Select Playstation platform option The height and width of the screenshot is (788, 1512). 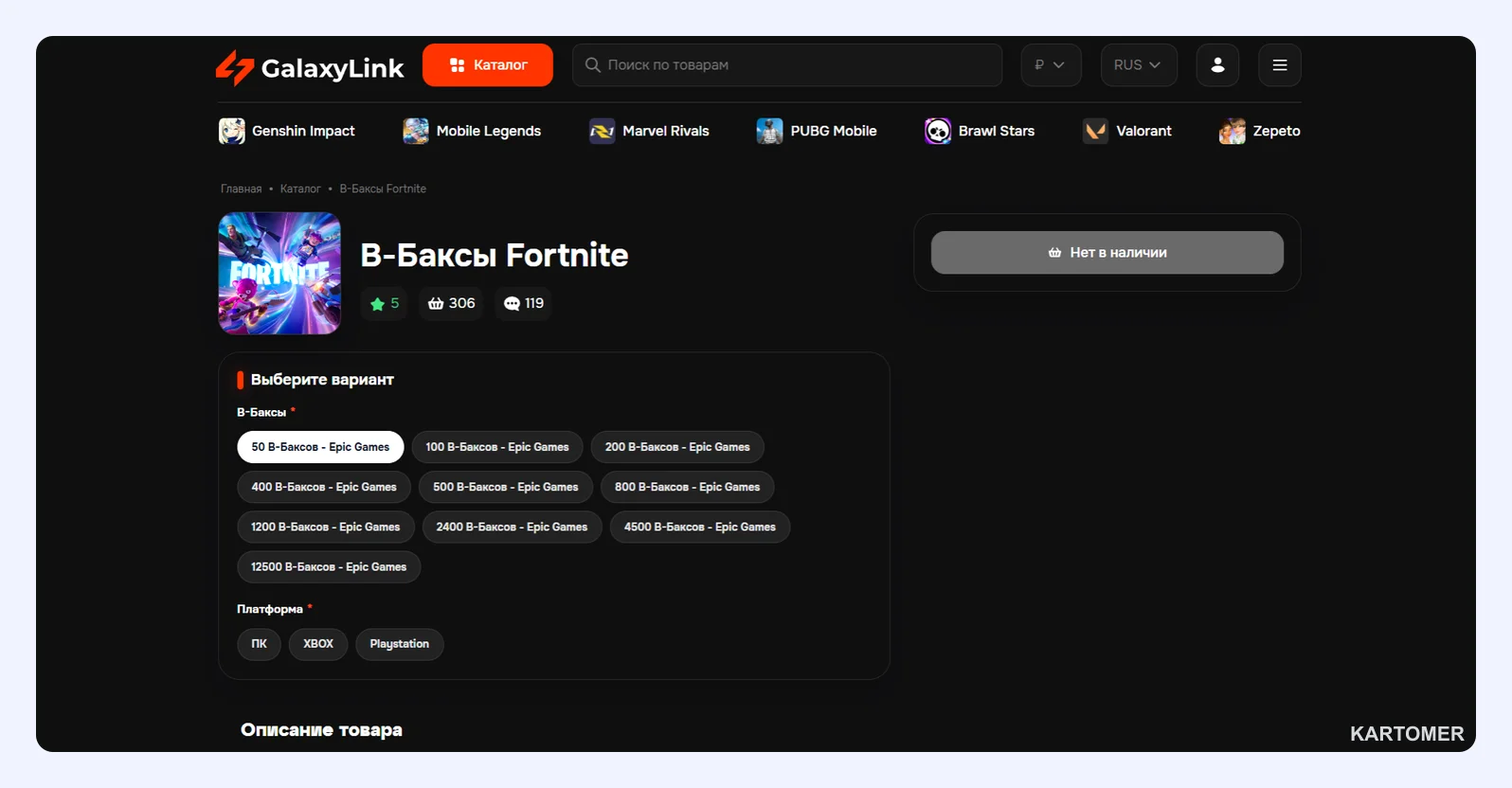pyautogui.click(x=400, y=644)
